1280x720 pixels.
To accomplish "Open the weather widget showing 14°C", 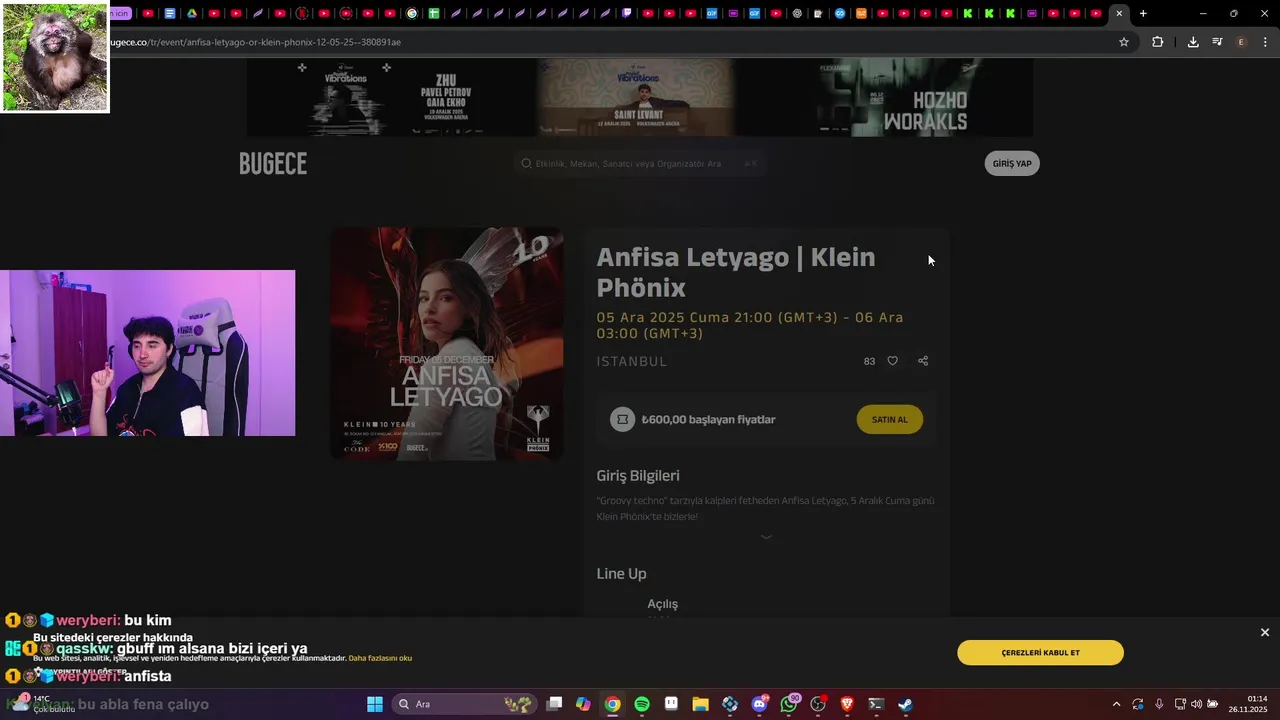I will tap(42, 703).
